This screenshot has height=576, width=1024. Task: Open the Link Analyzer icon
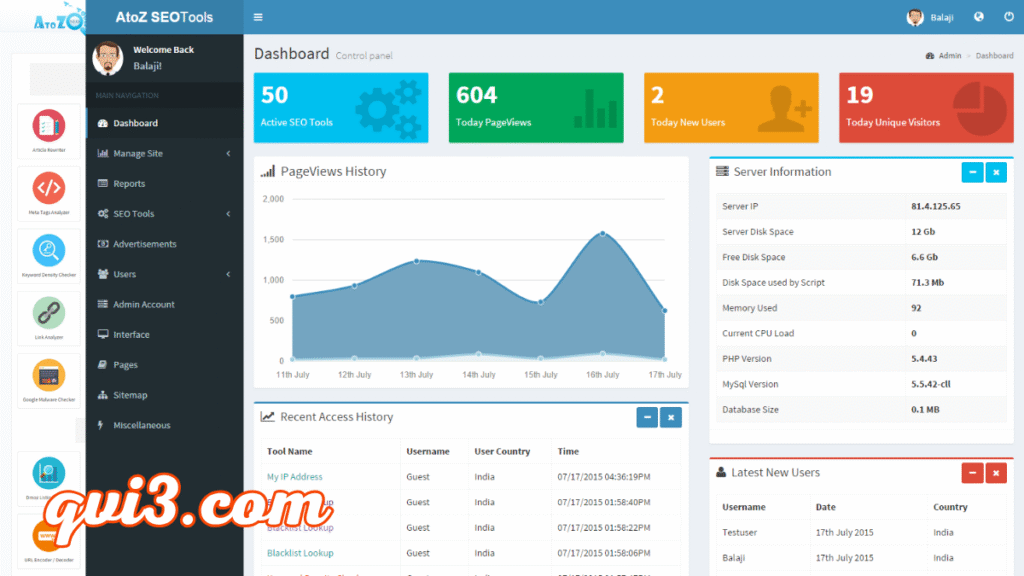tap(49, 313)
